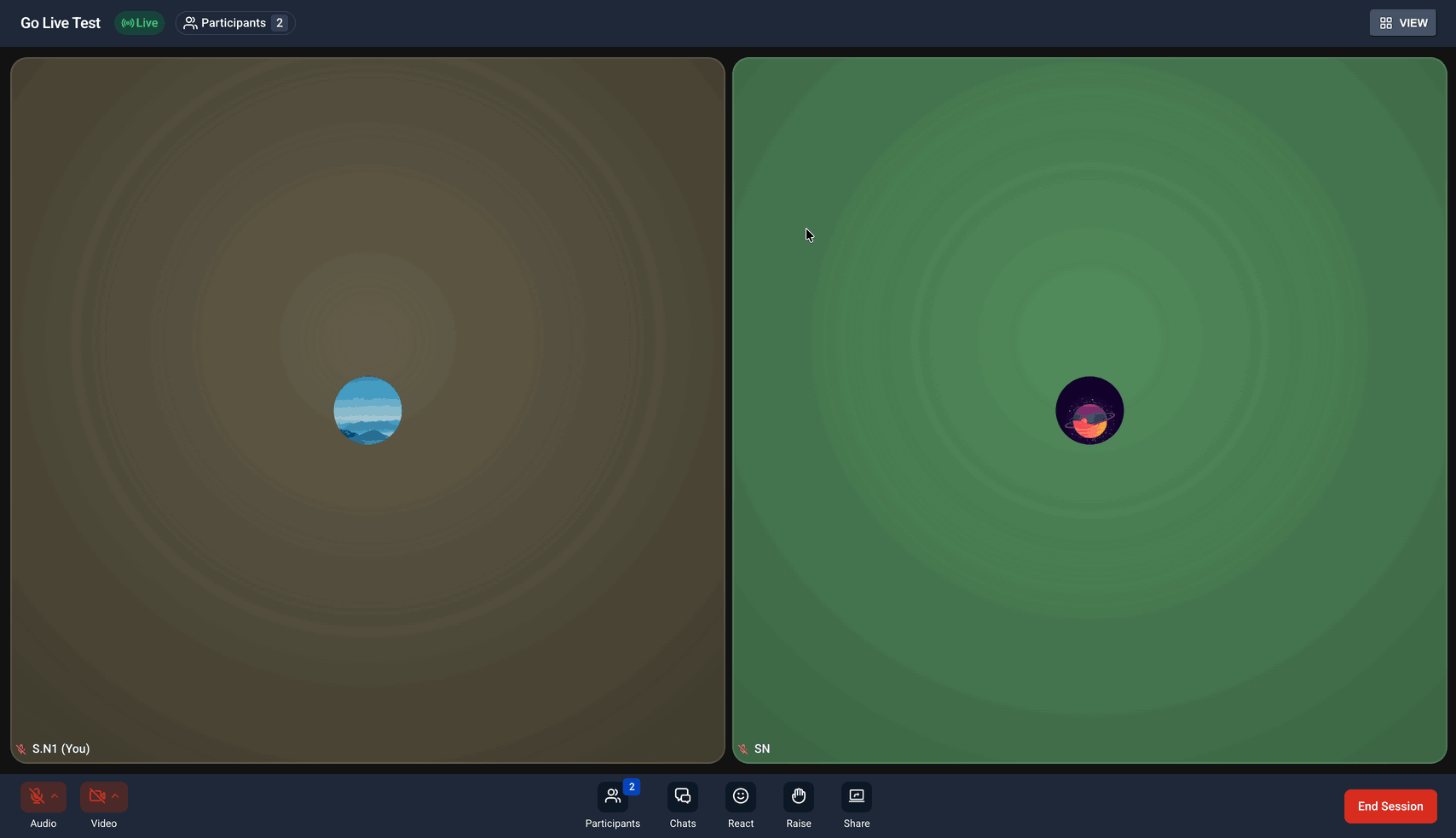Click the Raise hand icon
Image resolution: width=1456 pixels, height=838 pixels.
click(x=799, y=795)
